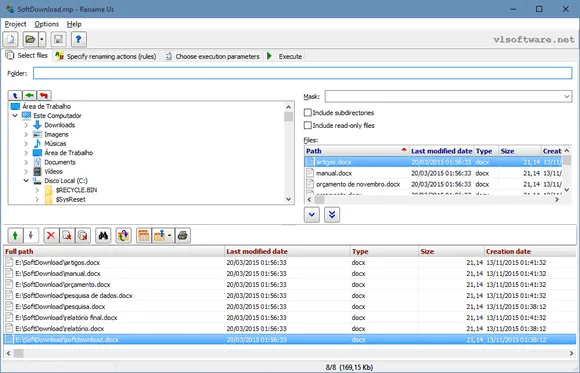Click the grey move-down arrow icon
580x373 pixels.
click(x=31, y=235)
